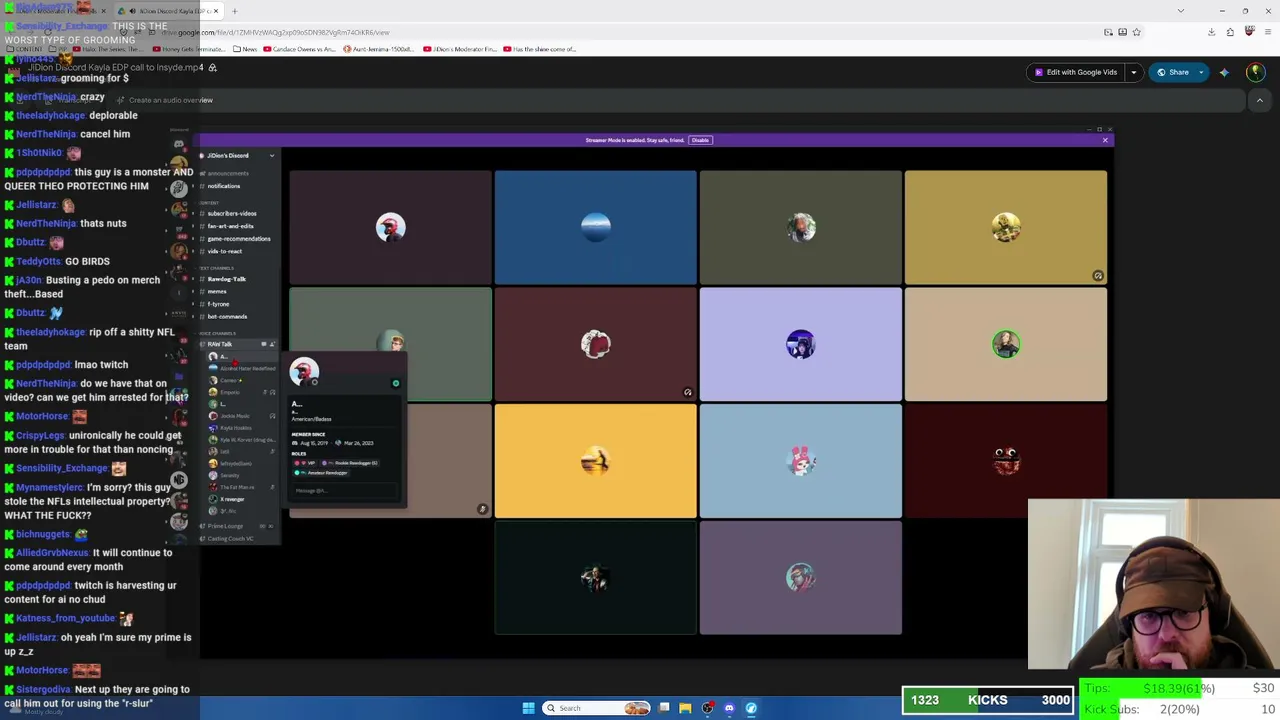Screen dimensions: 1280x720
Task: Select the tan tile with green-ringed avatar
Action: tap(1005, 344)
